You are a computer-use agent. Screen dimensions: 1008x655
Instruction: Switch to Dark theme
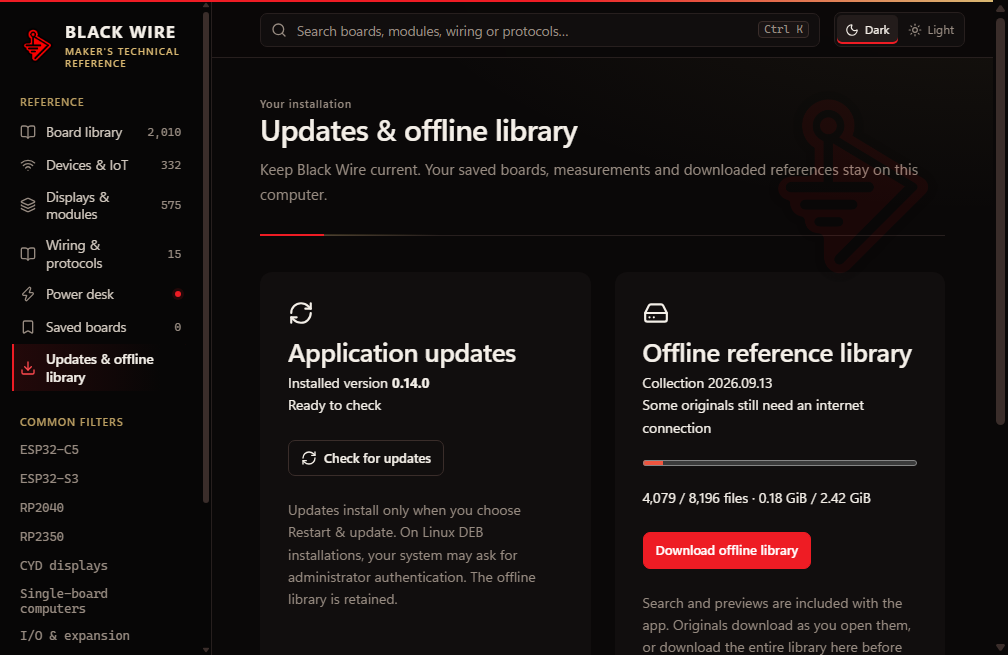[x=867, y=30]
